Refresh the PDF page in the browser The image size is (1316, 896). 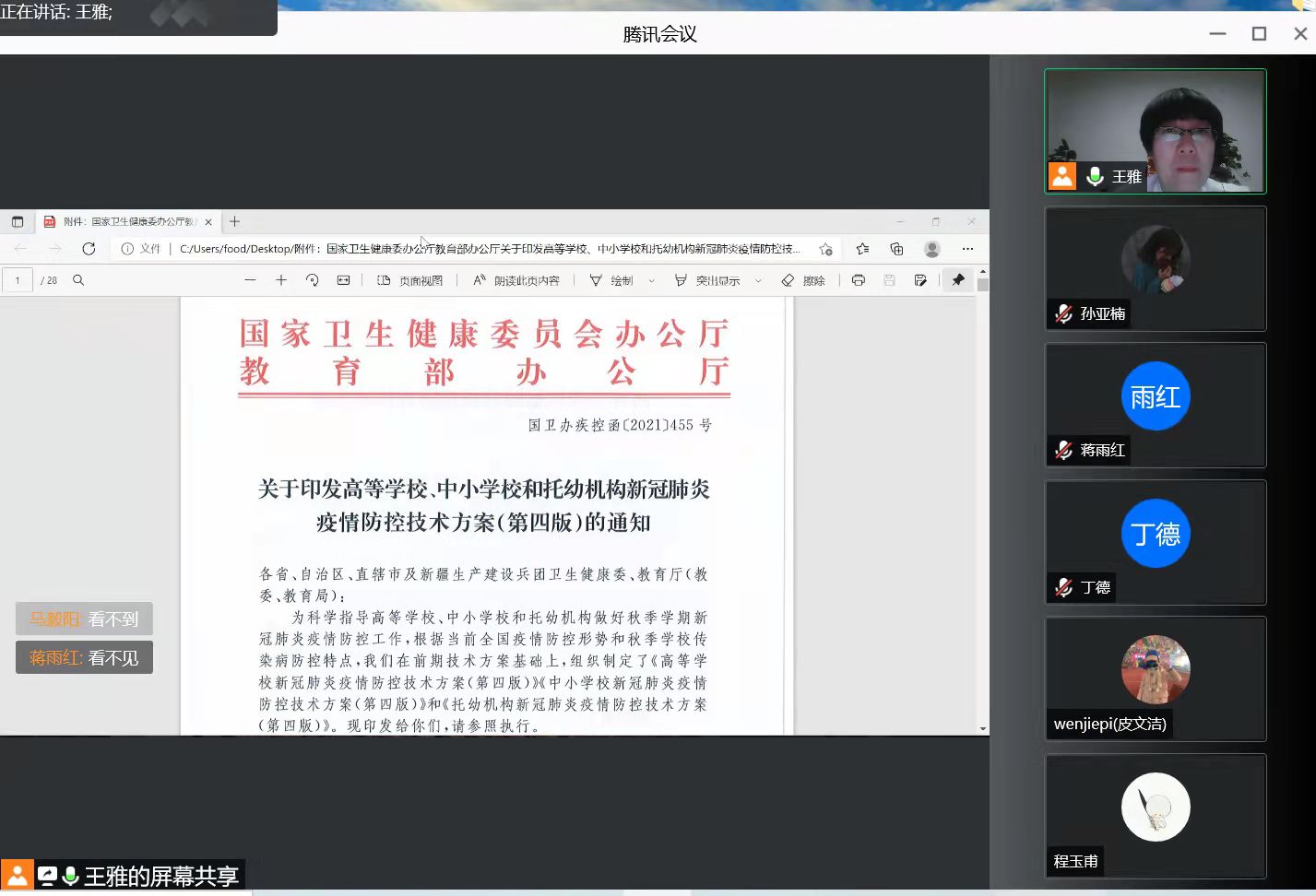click(x=89, y=249)
